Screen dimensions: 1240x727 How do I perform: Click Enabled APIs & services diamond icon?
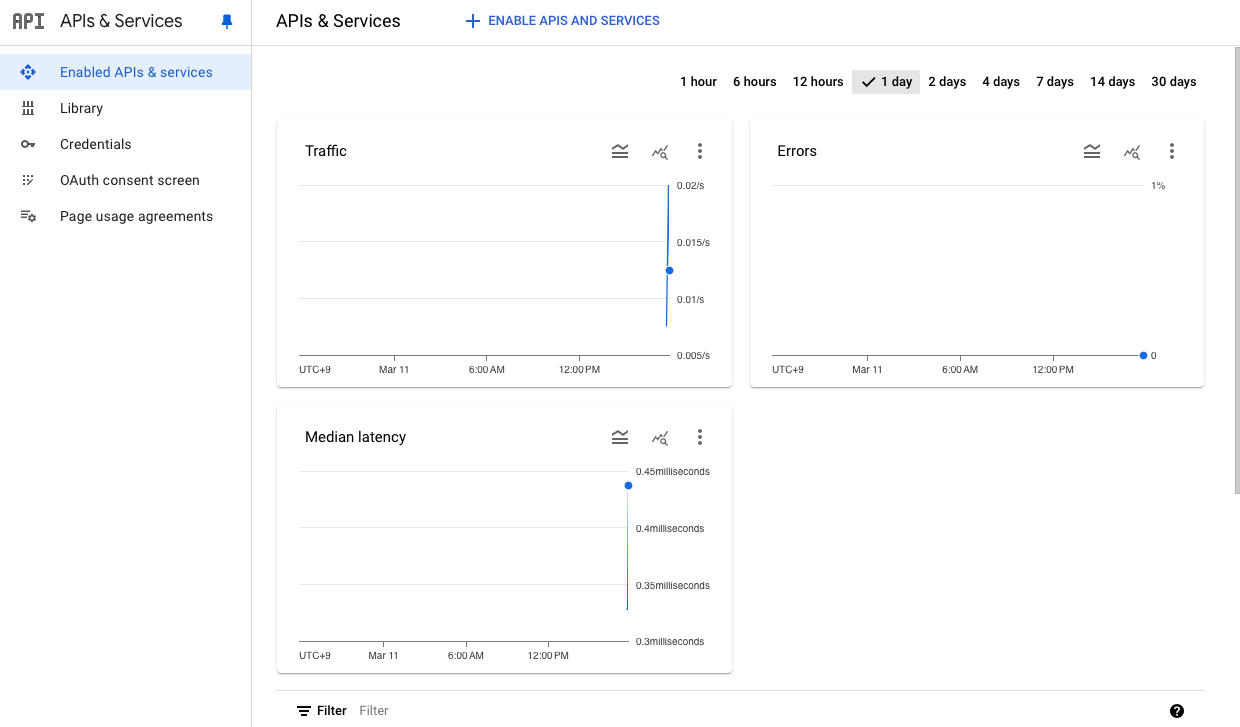28,72
